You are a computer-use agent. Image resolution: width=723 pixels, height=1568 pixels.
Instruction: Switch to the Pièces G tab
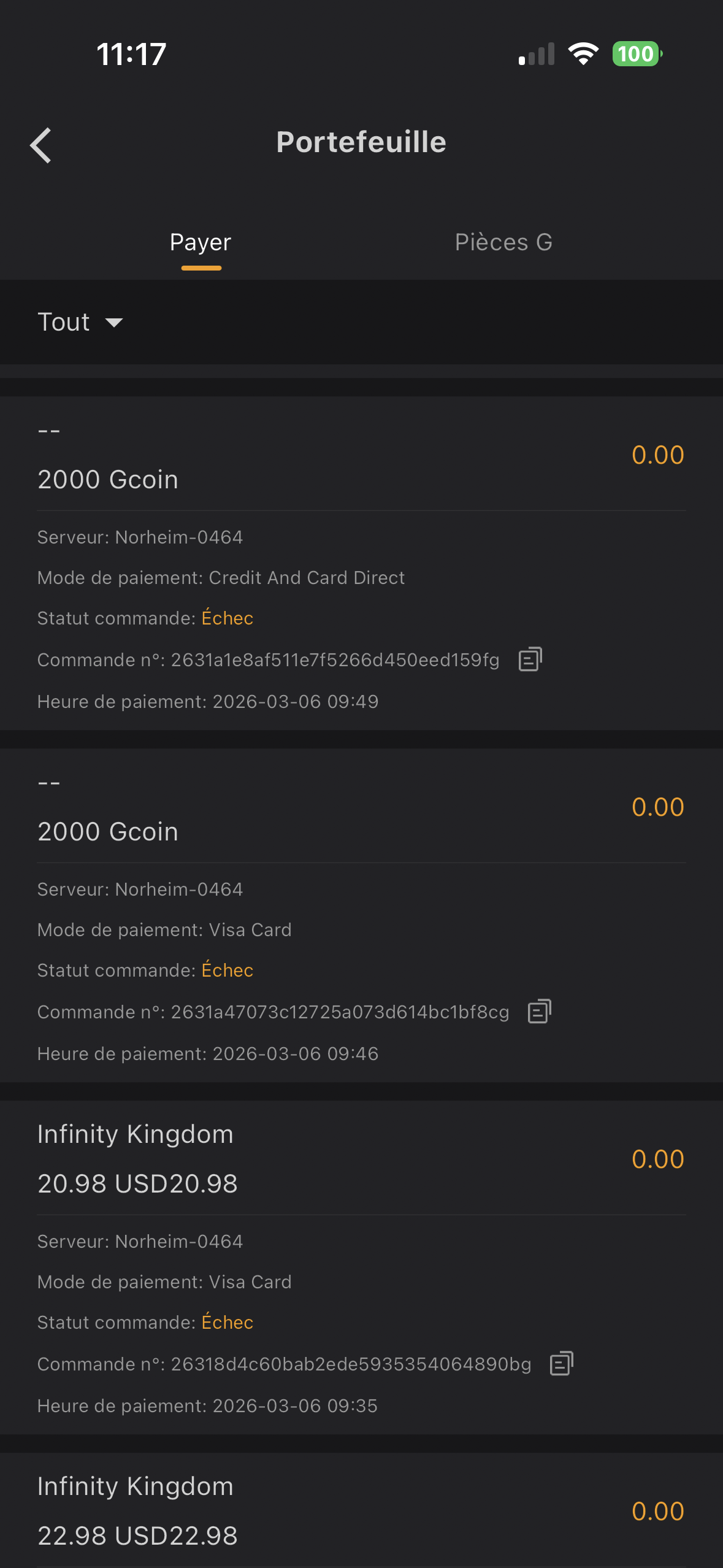click(503, 242)
